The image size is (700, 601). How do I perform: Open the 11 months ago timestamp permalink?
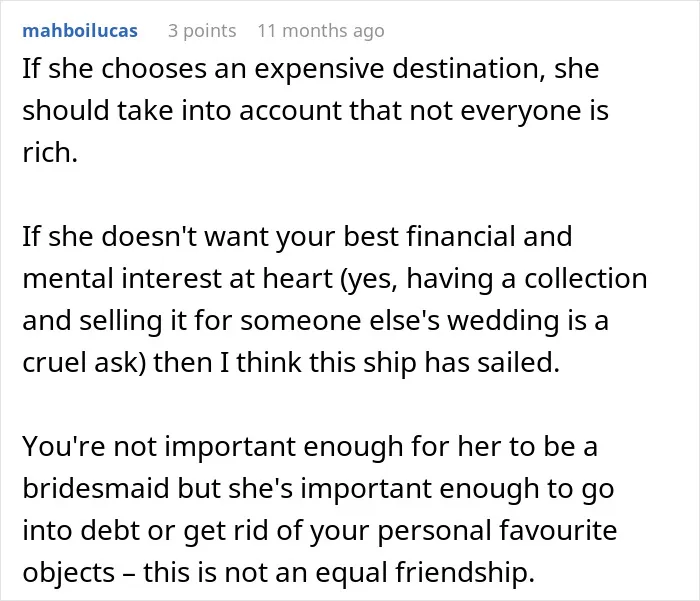(321, 31)
